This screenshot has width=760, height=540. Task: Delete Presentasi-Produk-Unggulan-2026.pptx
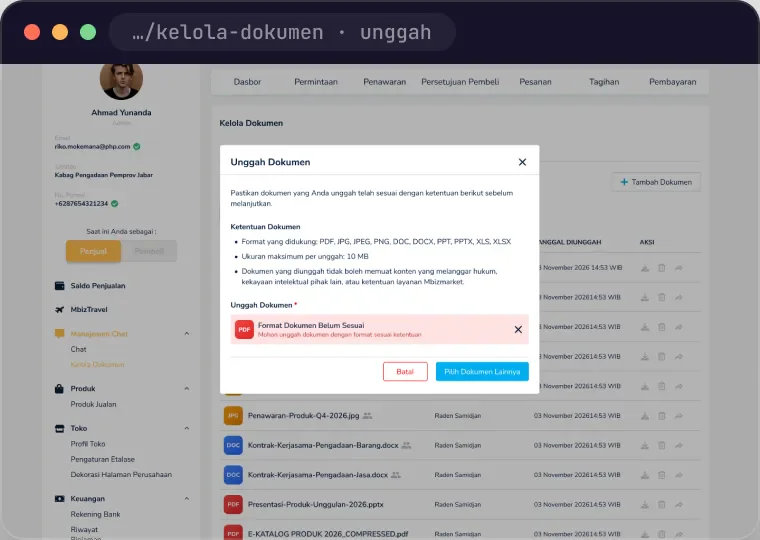point(662,505)
